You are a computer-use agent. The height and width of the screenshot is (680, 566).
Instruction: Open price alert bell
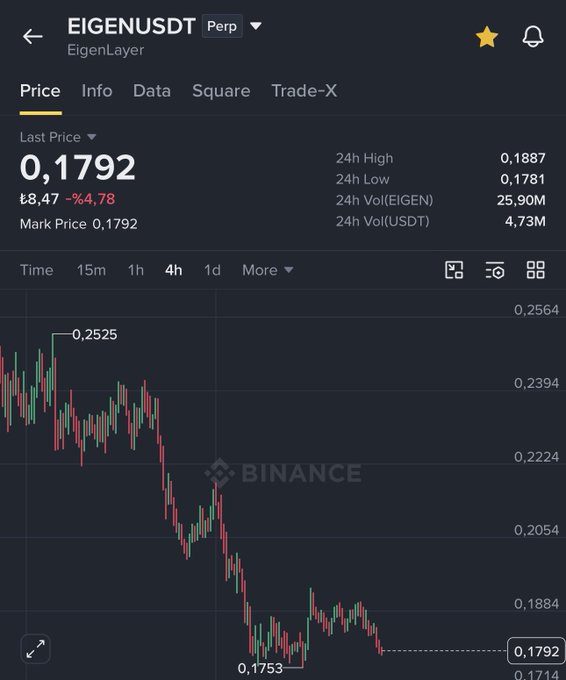tap(533, 36)
